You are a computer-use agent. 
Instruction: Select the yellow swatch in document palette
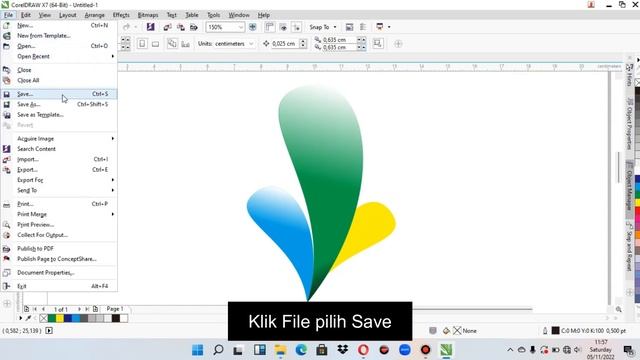tap(60, 318)
